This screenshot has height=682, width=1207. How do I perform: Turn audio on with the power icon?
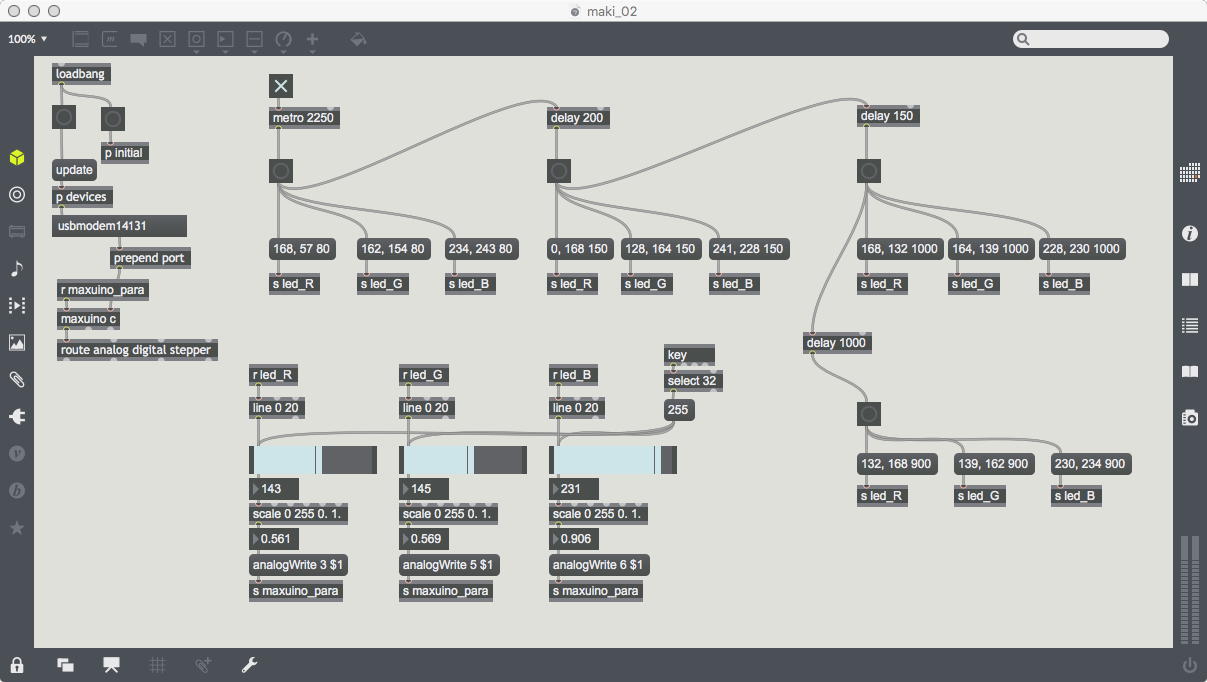click(x=1190, y=665)
